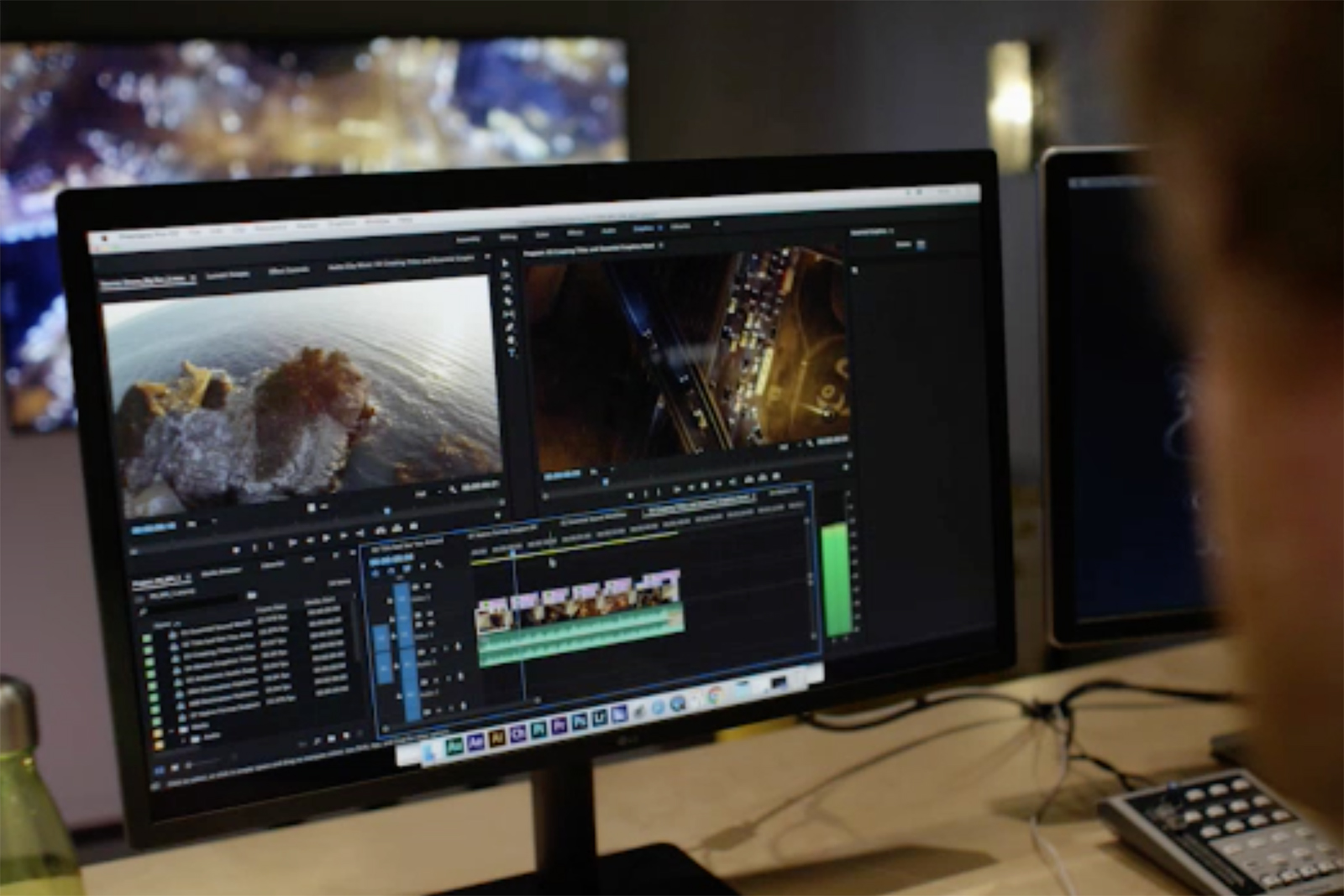Open Photoshop from the Dock

[x=580, y=721]
